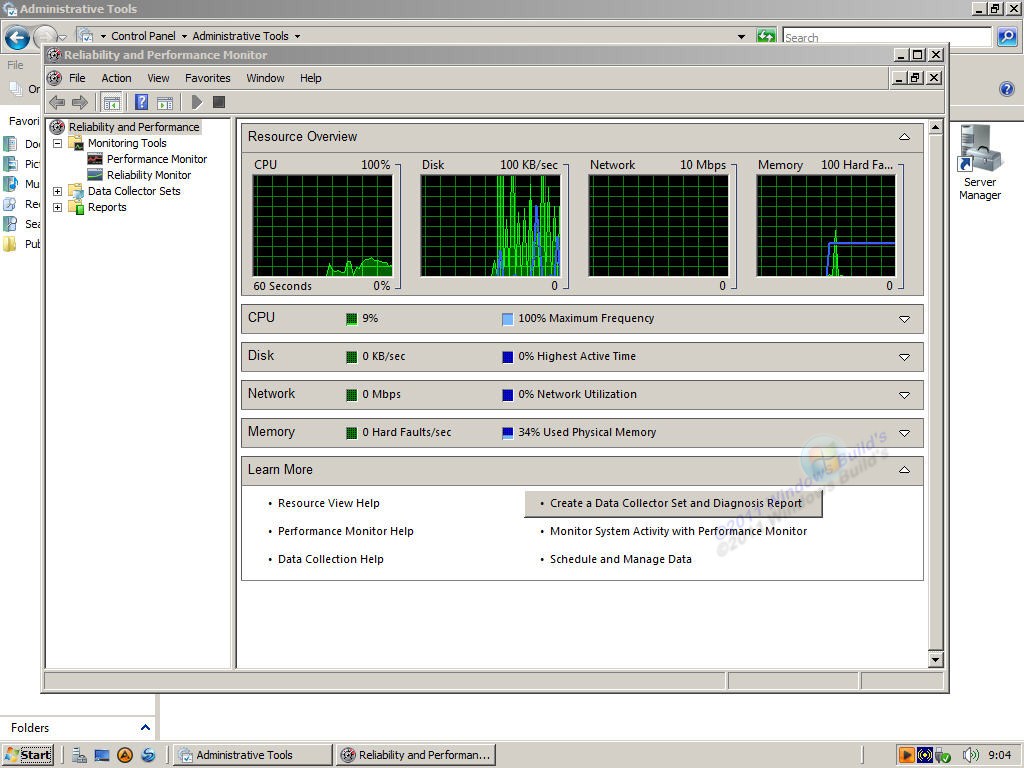Expand the Data Collector Sets node

click(x=57, y=191)
